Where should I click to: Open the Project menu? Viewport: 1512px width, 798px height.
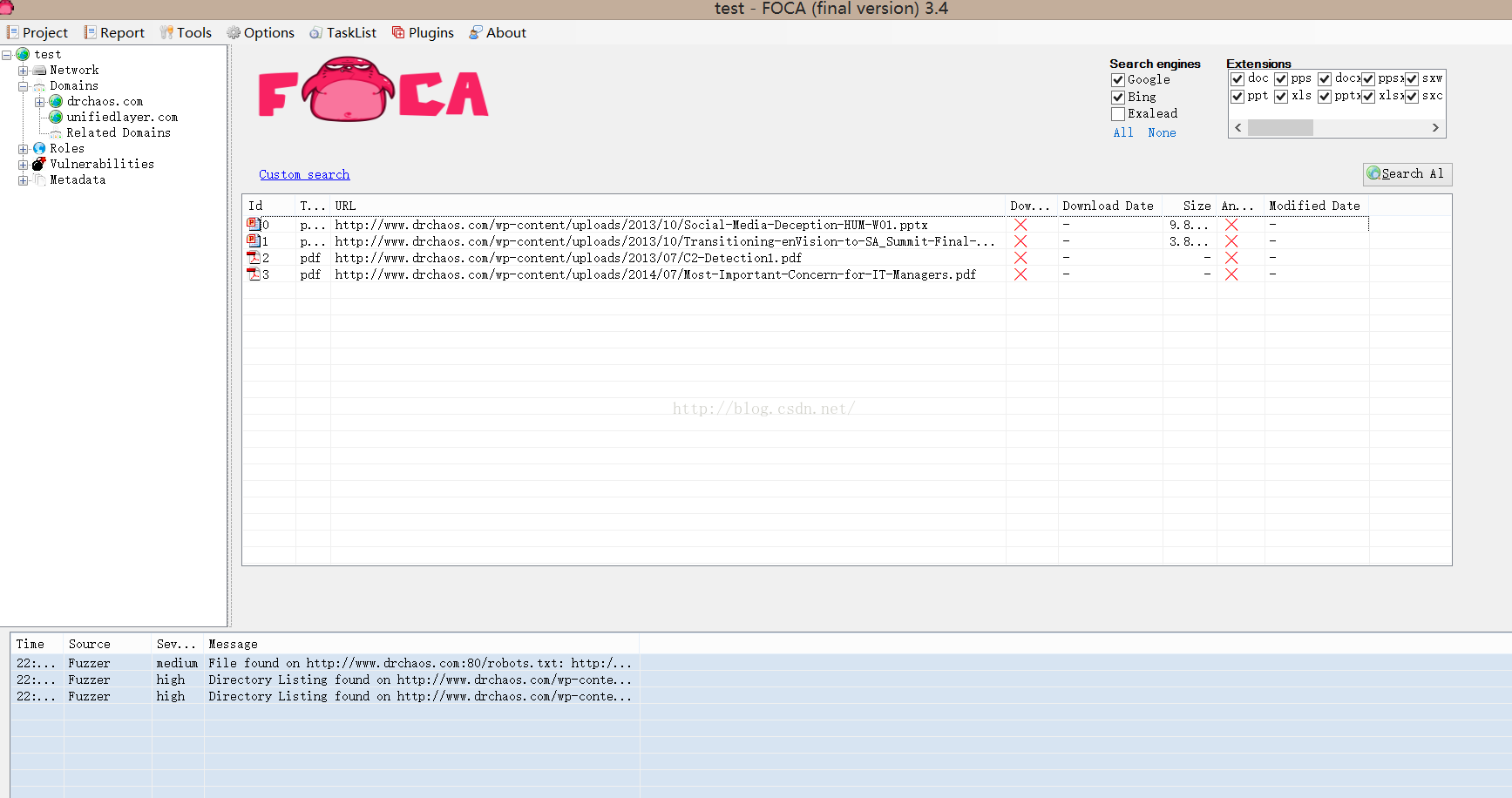37,32
